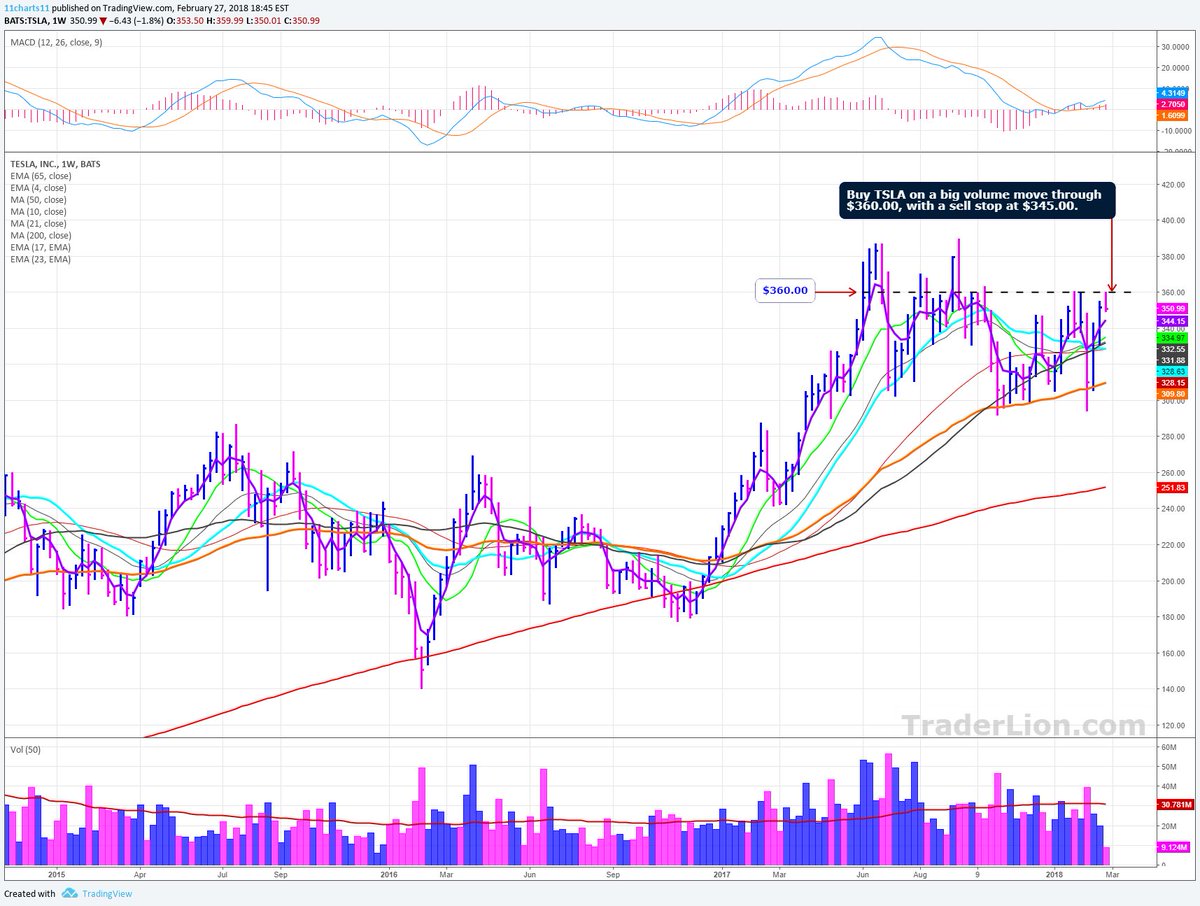
Task: Click the green 334.97 price tag
Action: click(x=1172, y=338)
